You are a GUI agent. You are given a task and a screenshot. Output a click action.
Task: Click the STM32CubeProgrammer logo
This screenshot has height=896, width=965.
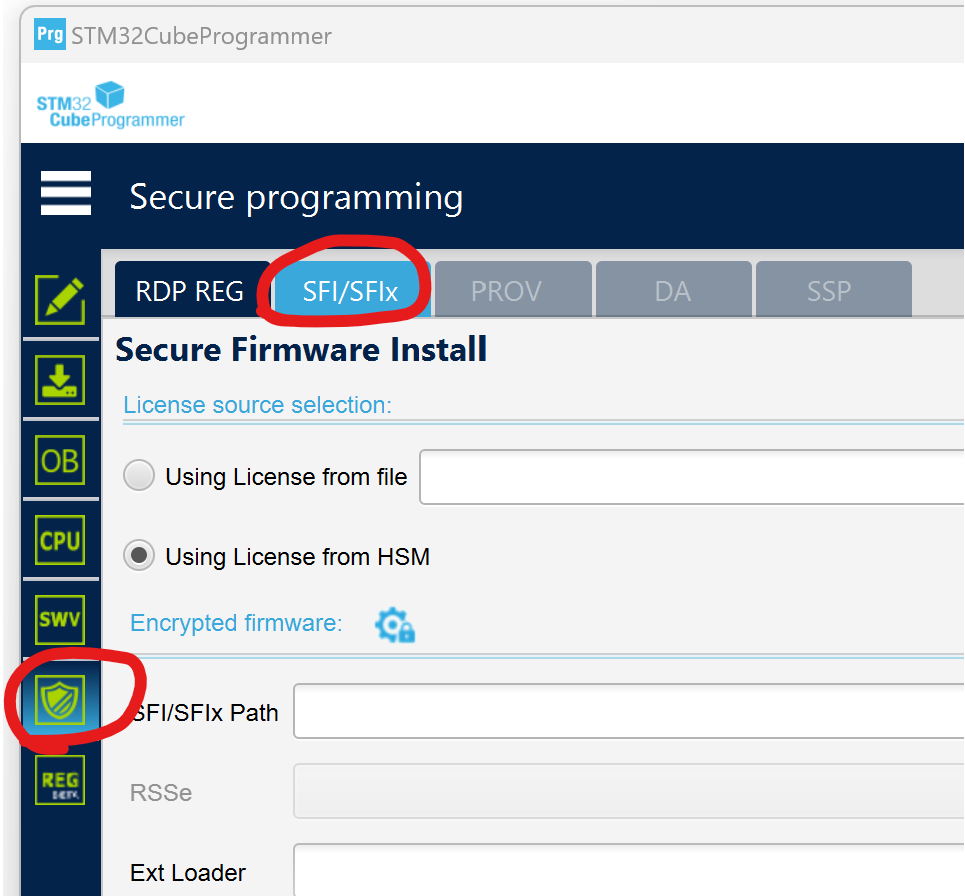(x=111, y=105)
